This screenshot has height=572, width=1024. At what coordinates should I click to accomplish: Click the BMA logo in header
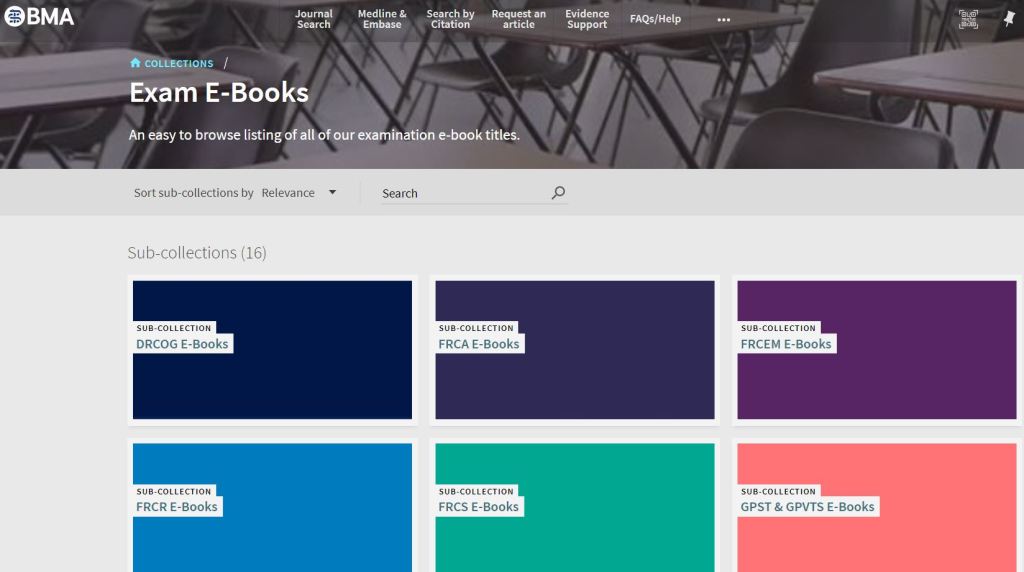pos(39,17)
